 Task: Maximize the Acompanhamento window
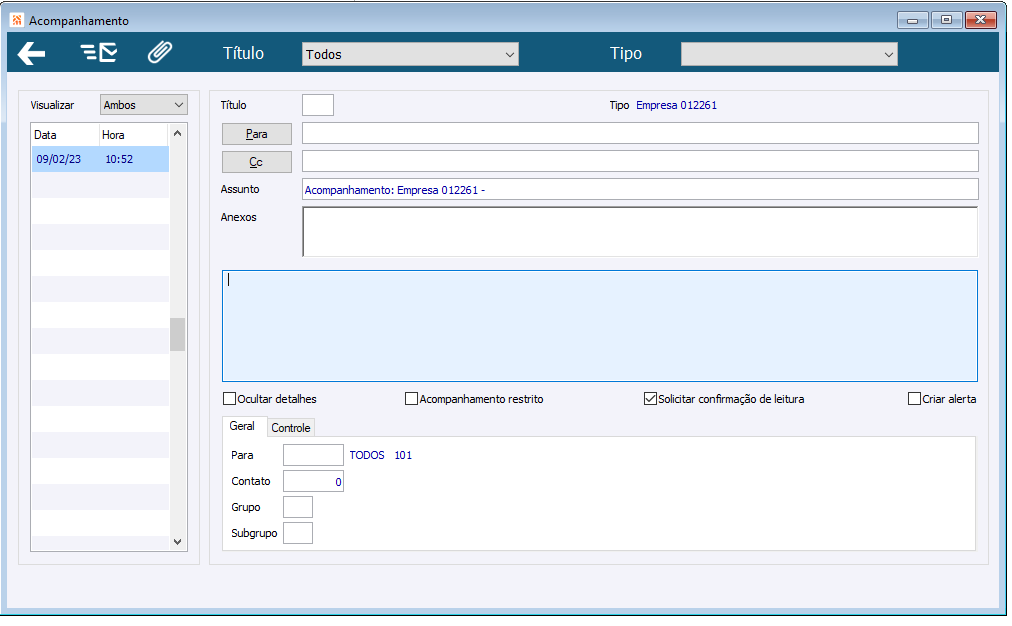[946, 20]
